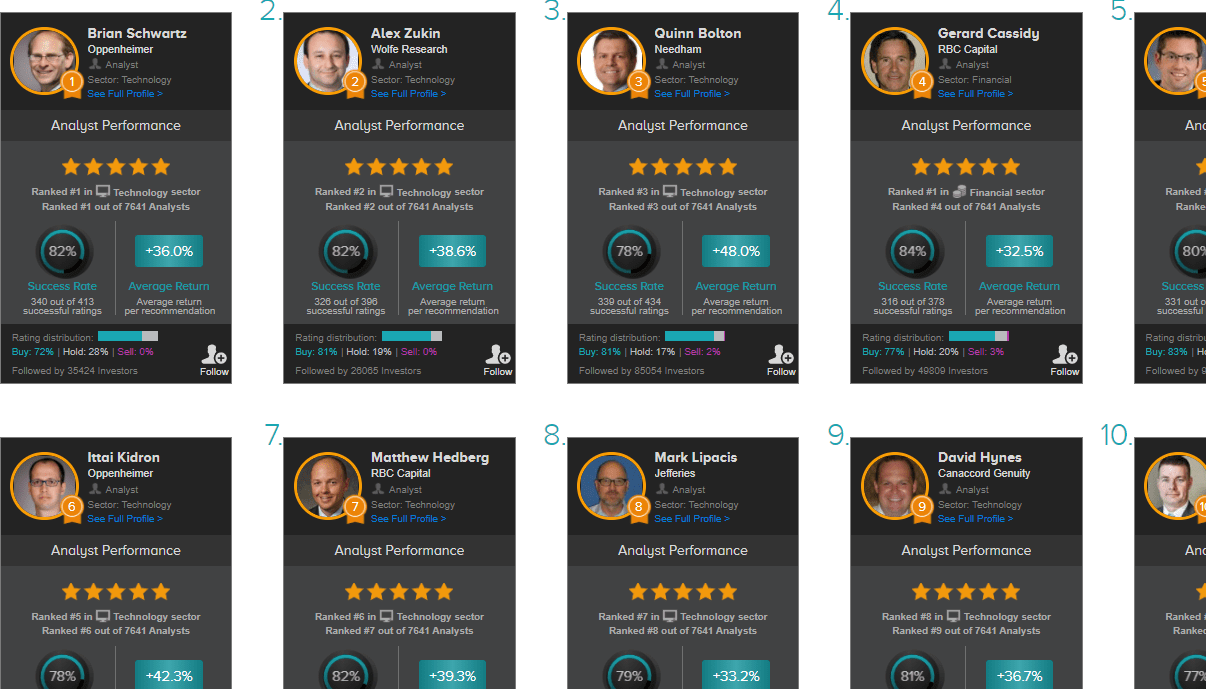Click David Hynes's rank 9 badge
Screen dimensions: 1206x689
coord(922,508)
